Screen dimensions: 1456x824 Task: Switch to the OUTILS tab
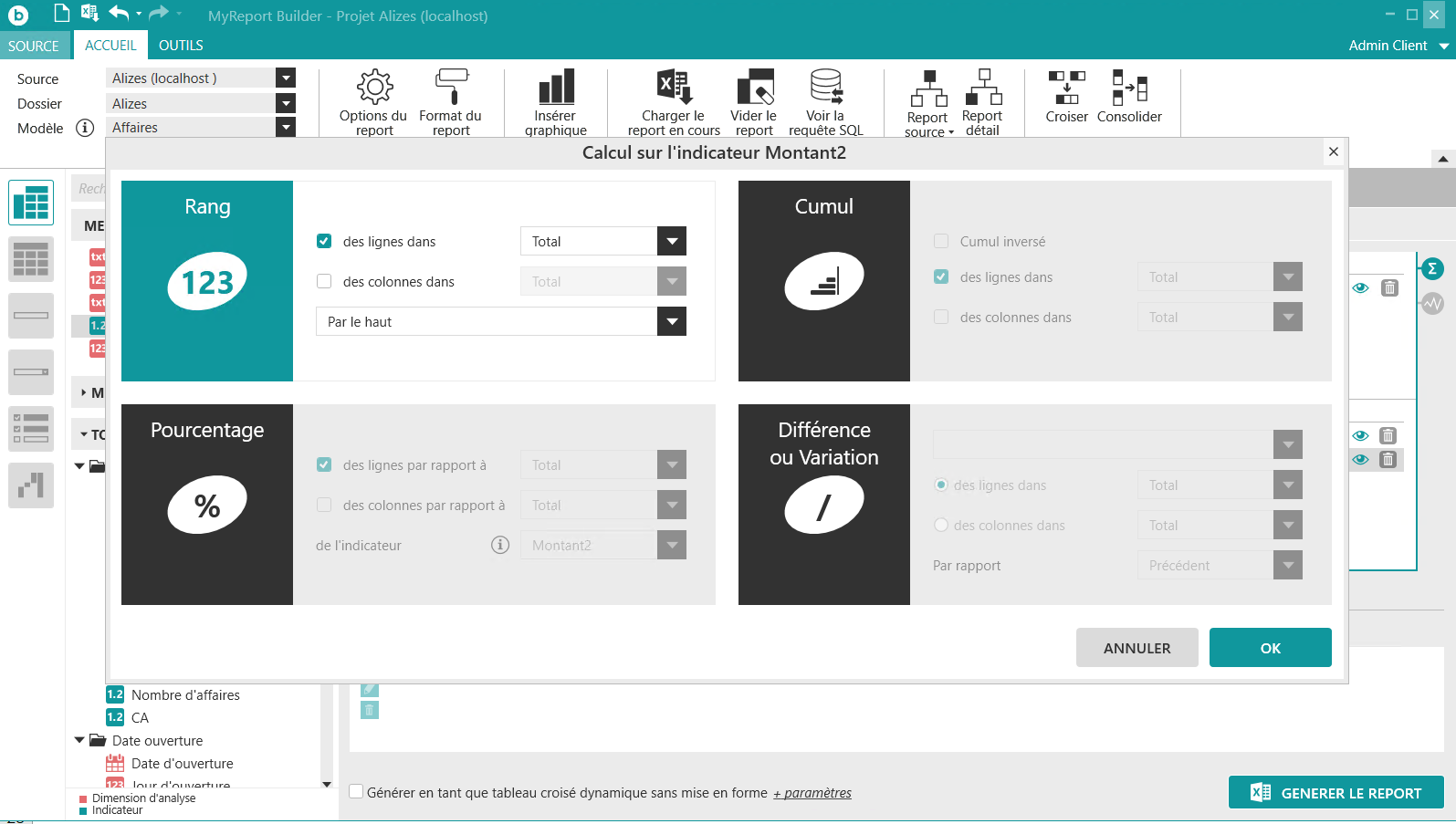coord(181,46)
